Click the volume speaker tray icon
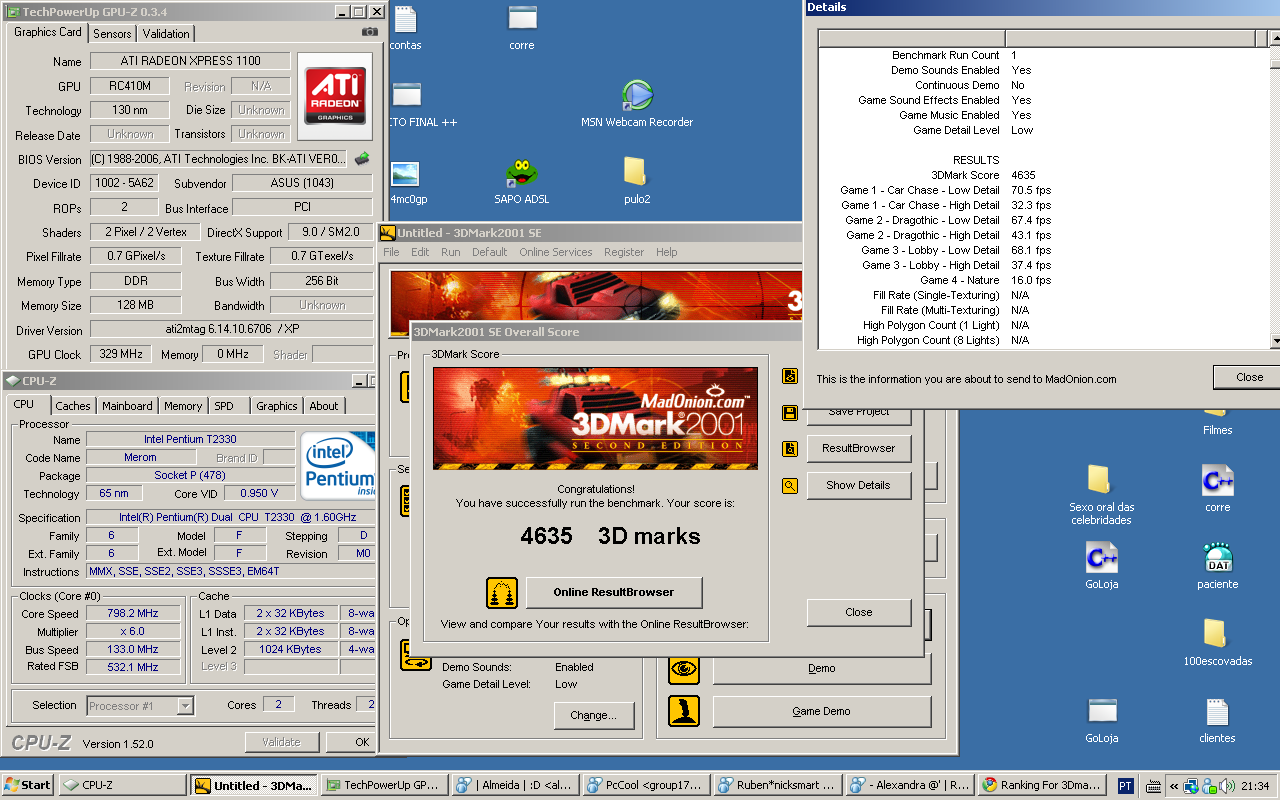 click(x=1225, y=786)
